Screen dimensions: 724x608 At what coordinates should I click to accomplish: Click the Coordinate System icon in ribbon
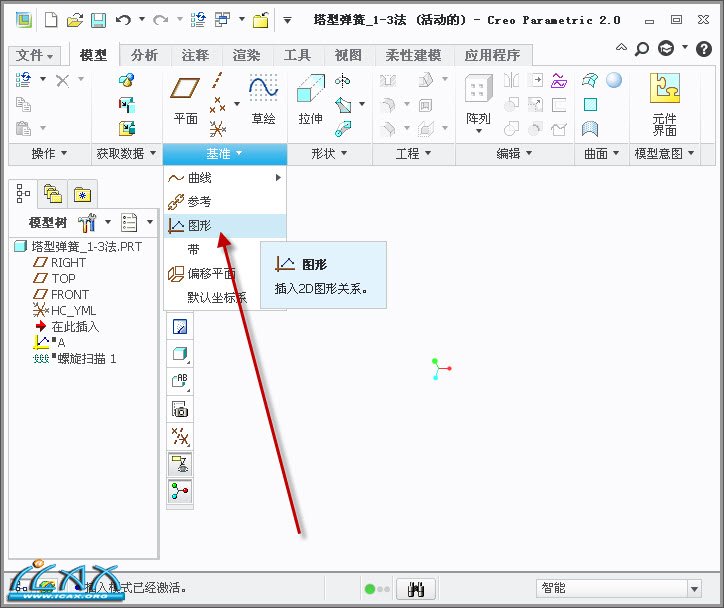tap(217, 129)
